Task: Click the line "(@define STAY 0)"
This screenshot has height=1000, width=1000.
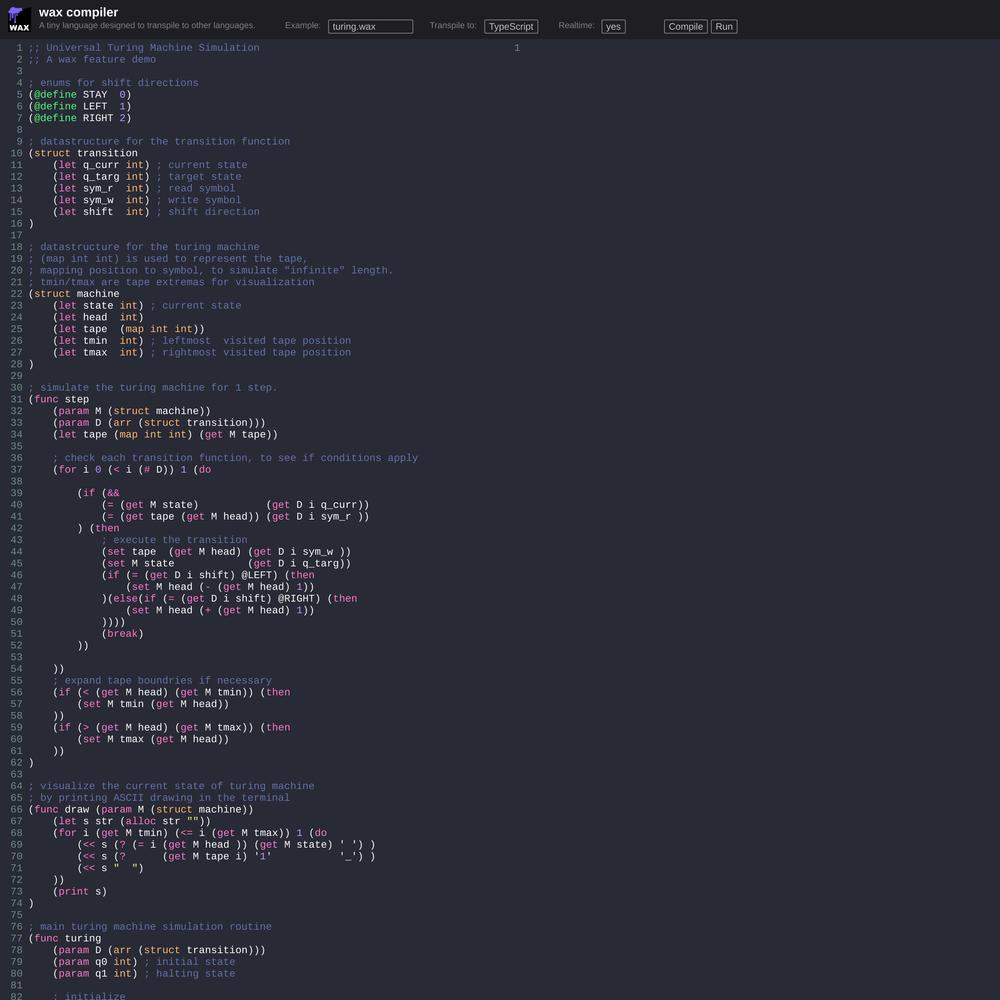Action: pyautogui.click(x=80, y=94)
